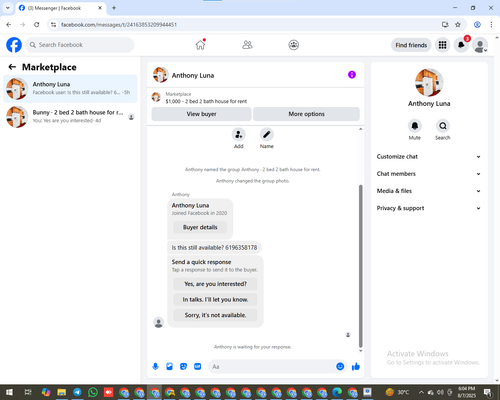Send 'Sorry, it's not available.' response
This screenshot has height=400, width=500.
coord(215,315)
